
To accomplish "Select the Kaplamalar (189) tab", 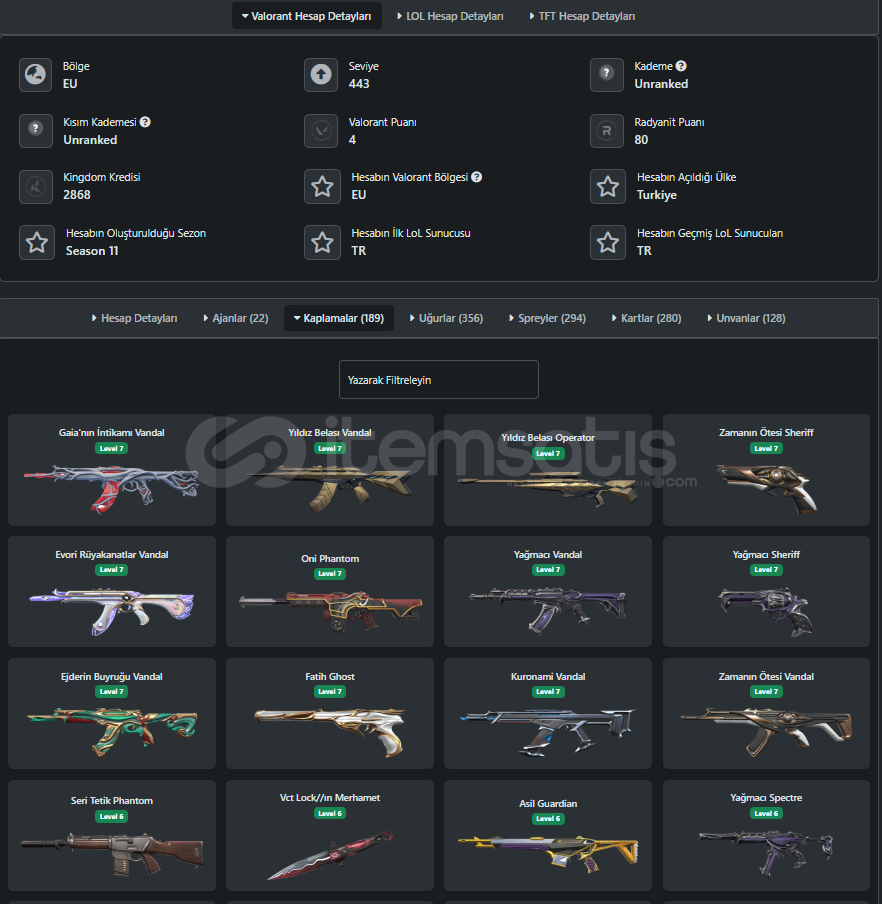I will coord(339,318).
